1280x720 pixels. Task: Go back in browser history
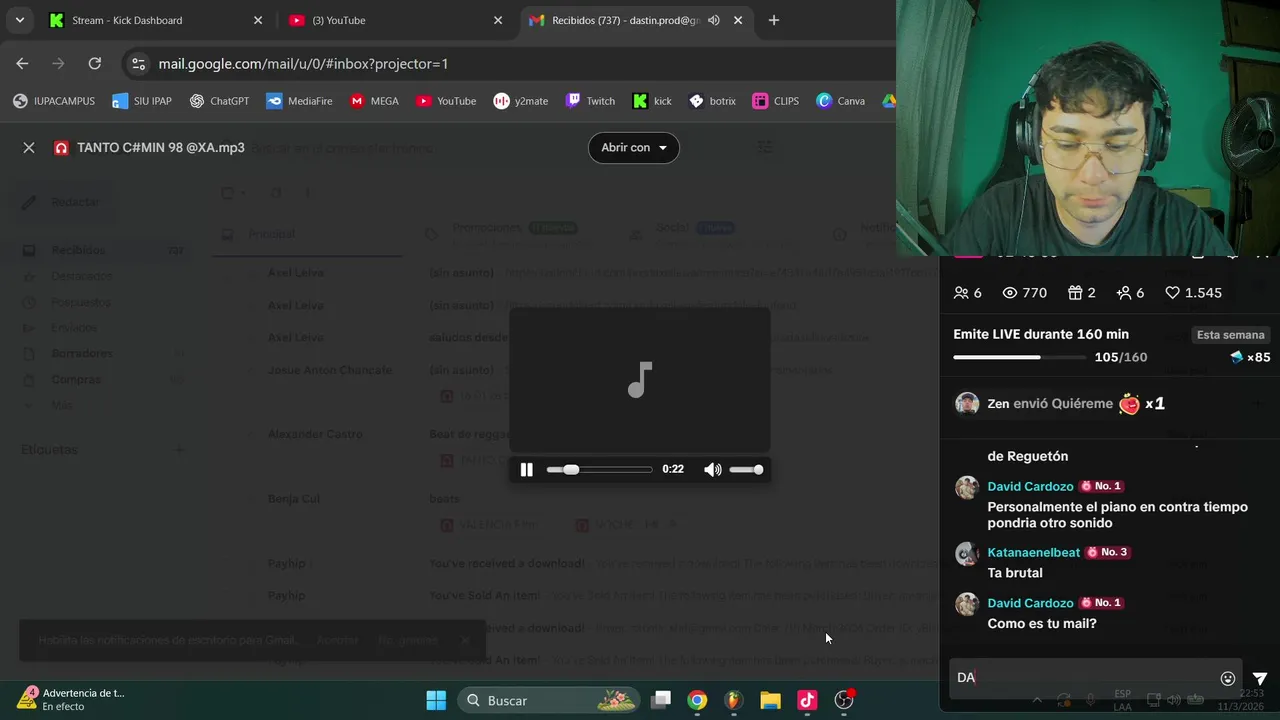coord(22,63)
